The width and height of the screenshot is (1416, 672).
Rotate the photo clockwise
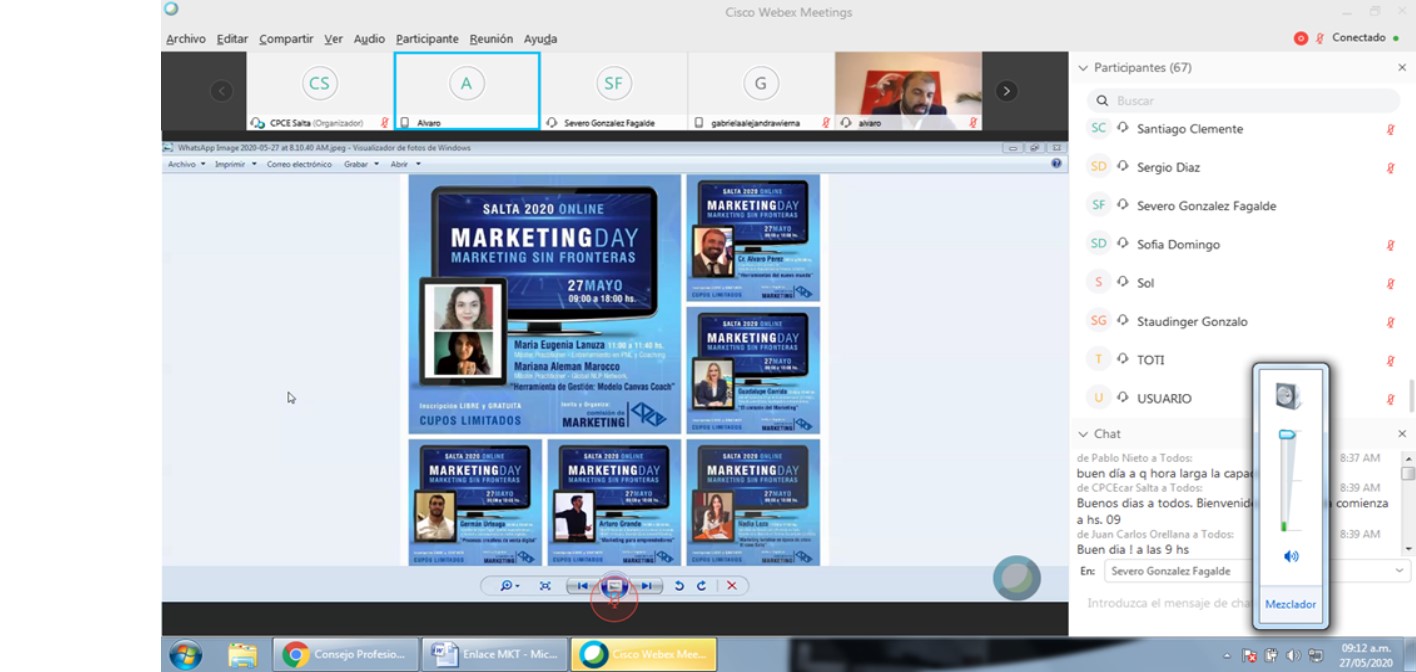tap(701, 586)
